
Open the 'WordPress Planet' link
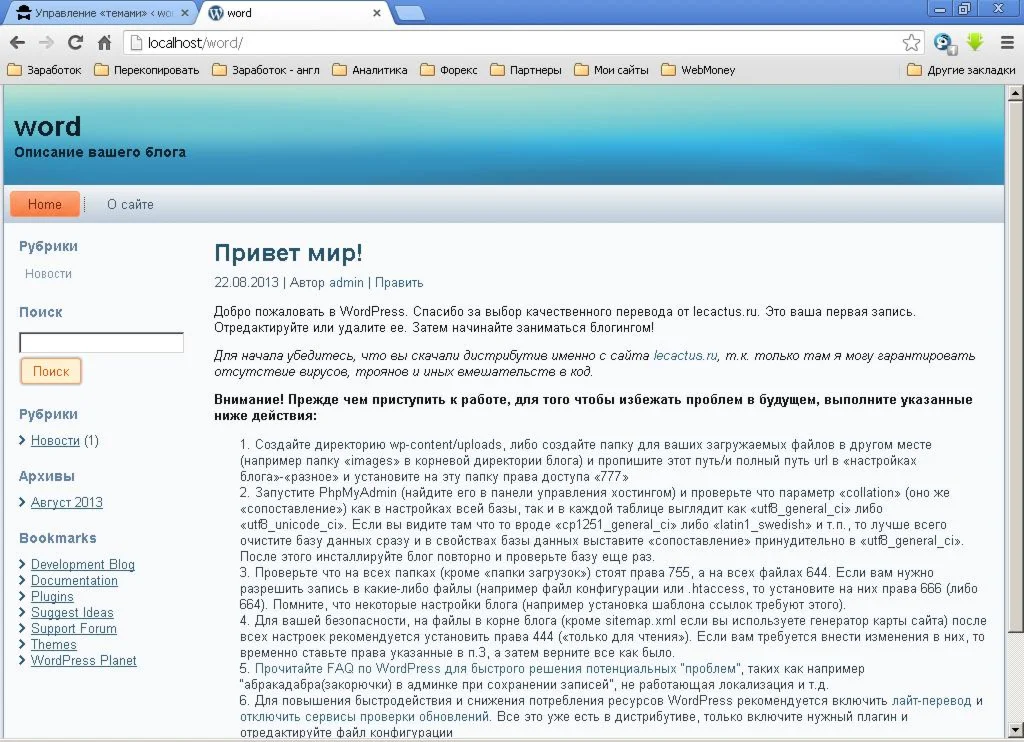point(84,660)
